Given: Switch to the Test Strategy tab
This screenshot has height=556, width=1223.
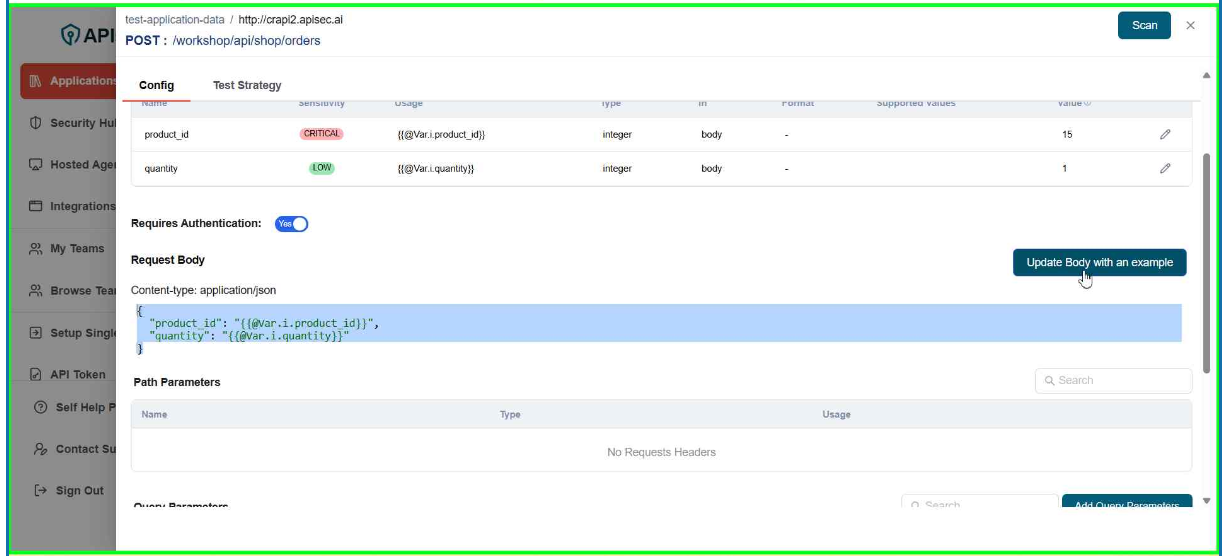Looking at the screenshot, I should pyautogui.click(x=247, y=86).
